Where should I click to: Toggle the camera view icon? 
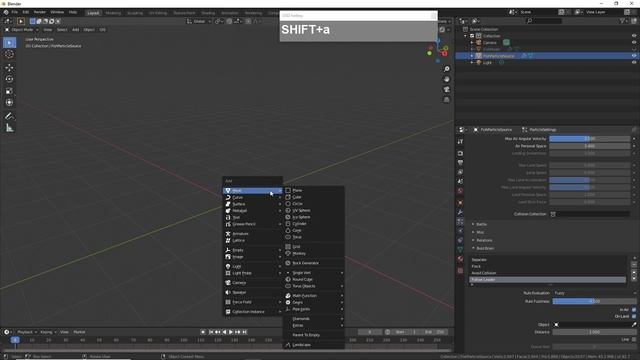[447, 89]
